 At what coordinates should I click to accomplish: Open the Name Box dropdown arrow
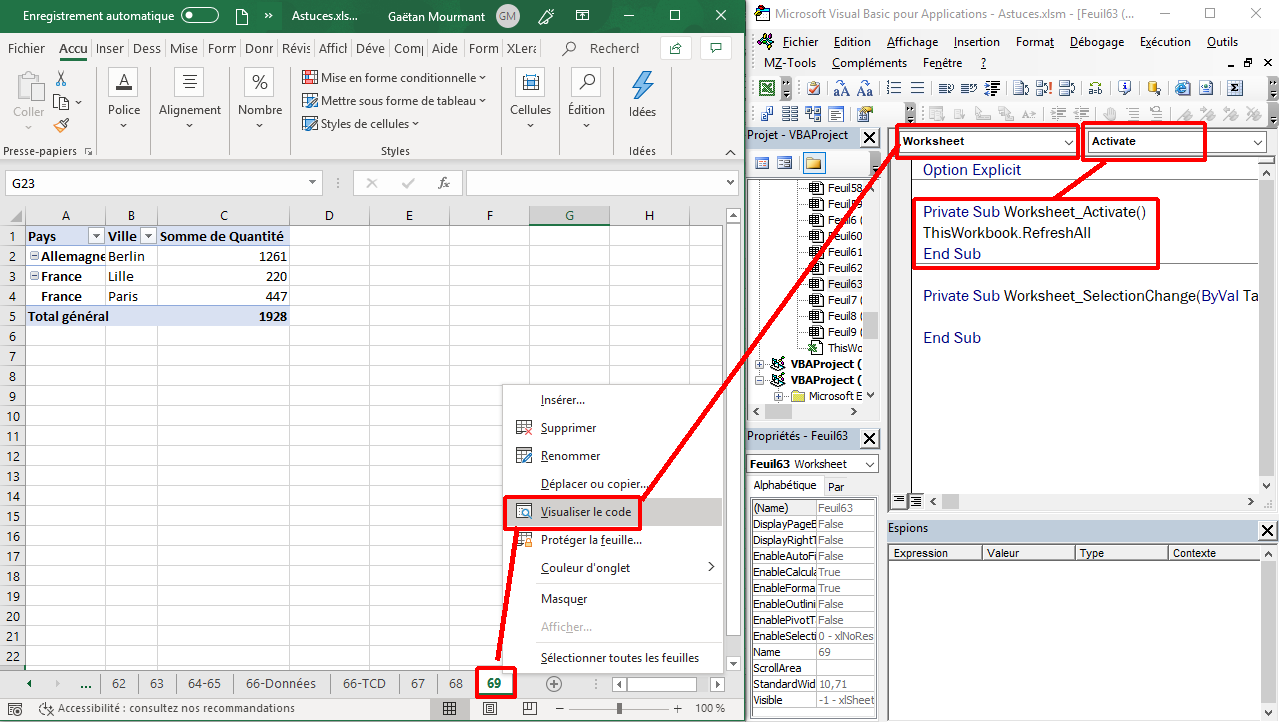pyautogui.click(x=313, y=183)
